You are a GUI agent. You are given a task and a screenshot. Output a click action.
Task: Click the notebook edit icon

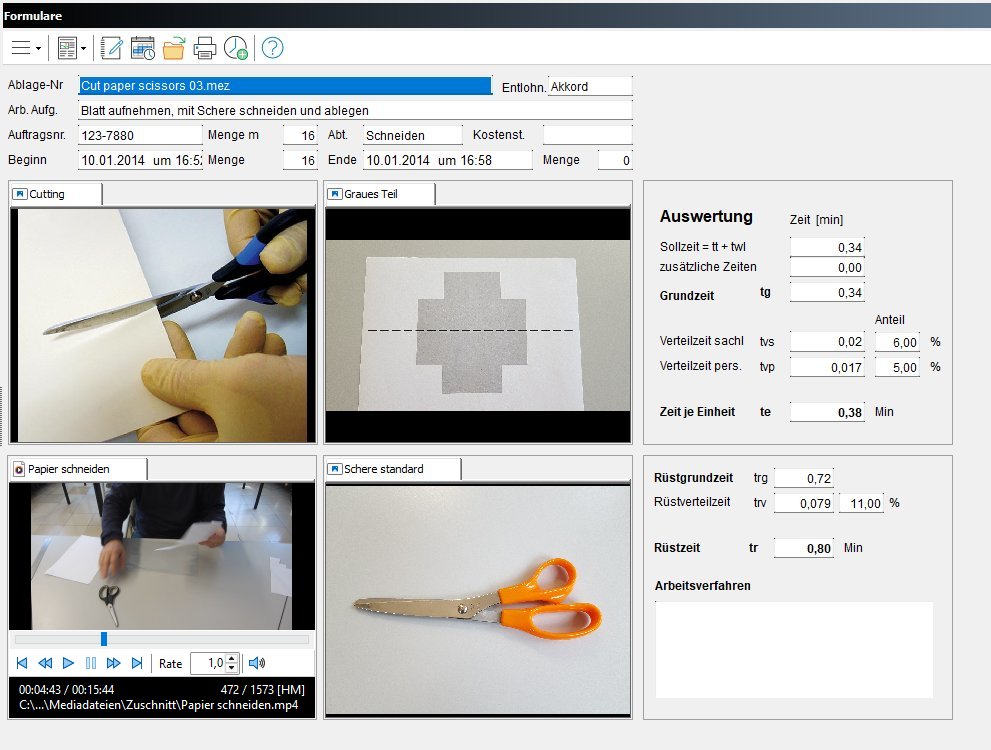click(x=111, y=47)
